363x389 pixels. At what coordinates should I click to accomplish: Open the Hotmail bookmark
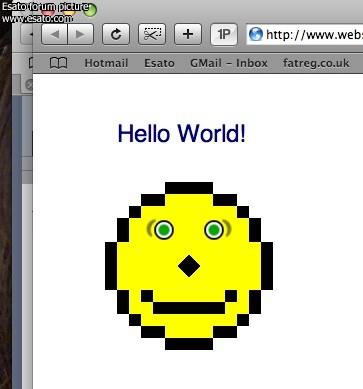coord(106,63)
